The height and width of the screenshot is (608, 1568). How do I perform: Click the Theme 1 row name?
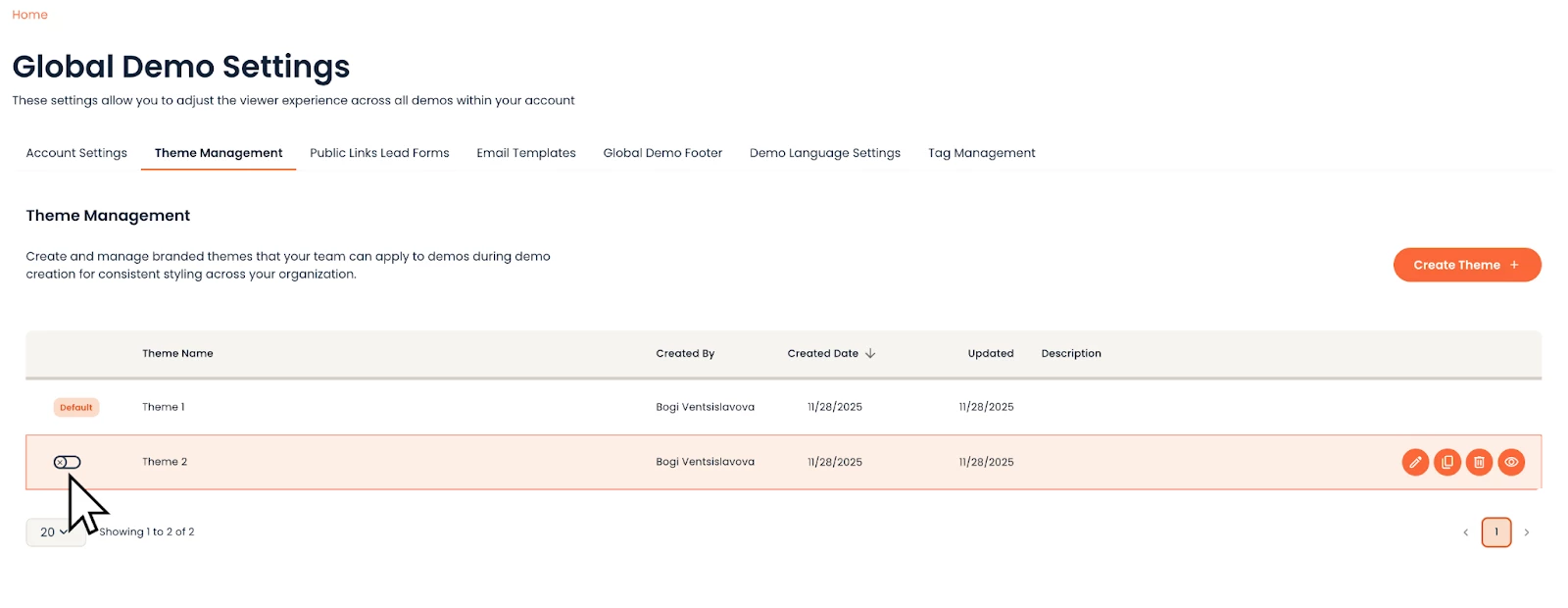[164, 407]
